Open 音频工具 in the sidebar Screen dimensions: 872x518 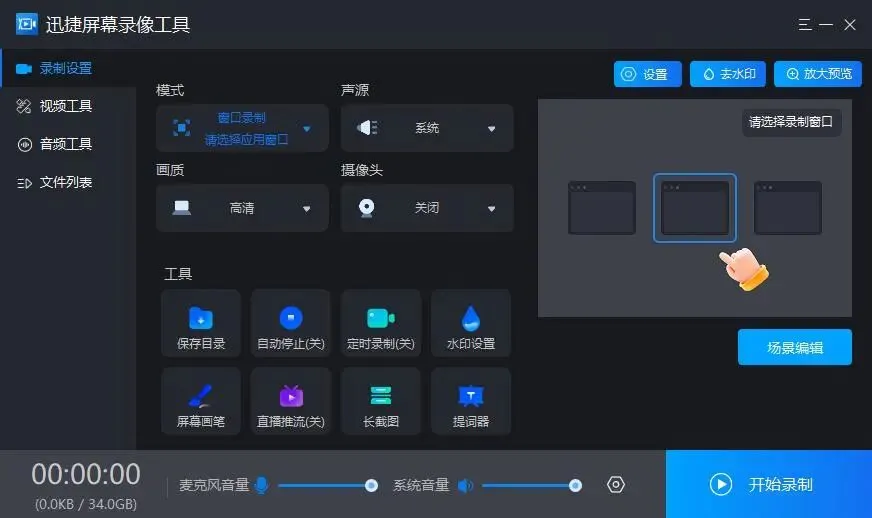click(x=68, y=144)
